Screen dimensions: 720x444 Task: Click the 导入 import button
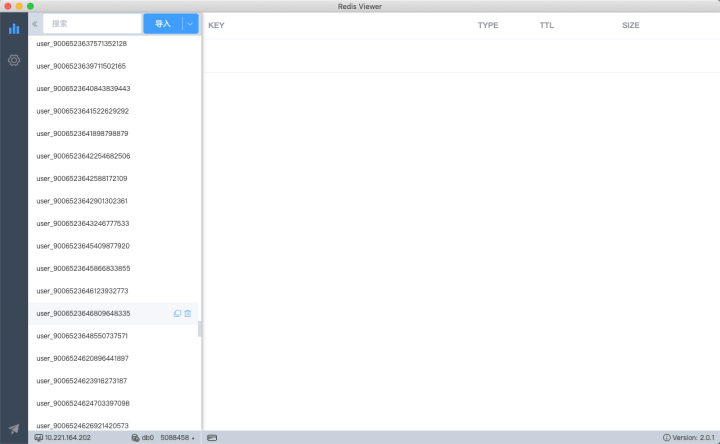pos(163,24)
